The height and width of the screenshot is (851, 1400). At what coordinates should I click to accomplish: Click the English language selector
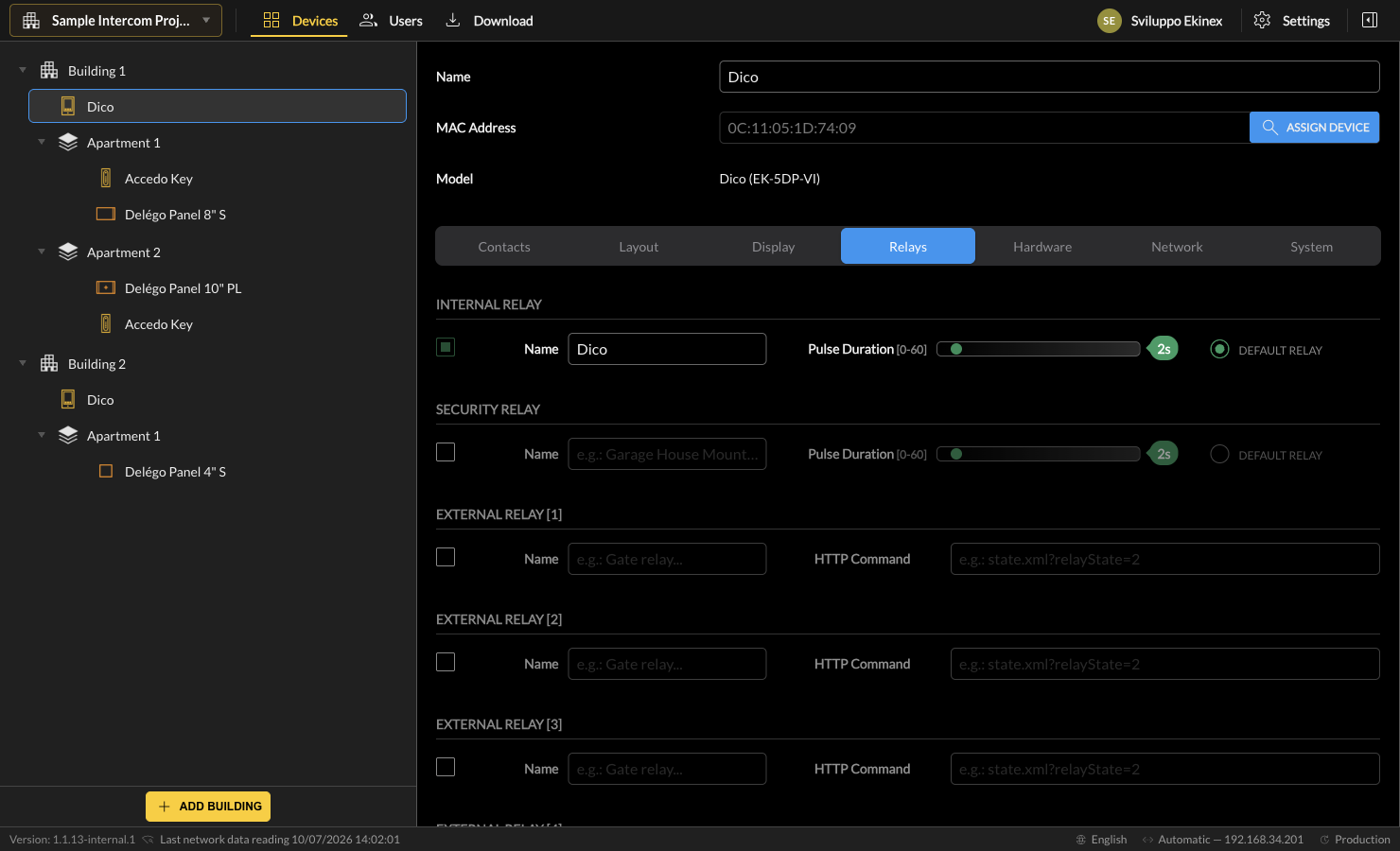tap(1102, 840)
